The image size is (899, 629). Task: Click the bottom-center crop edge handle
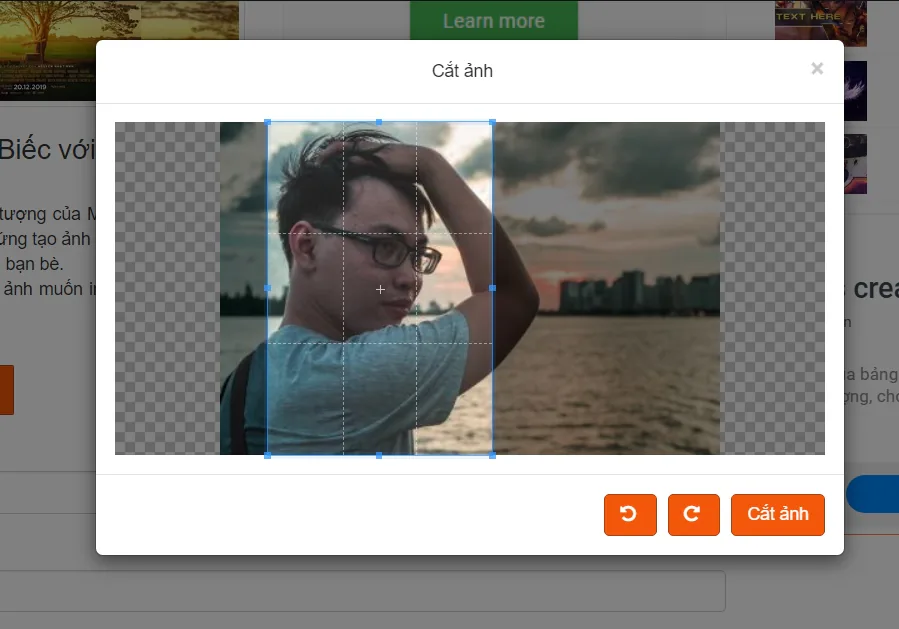379,455
